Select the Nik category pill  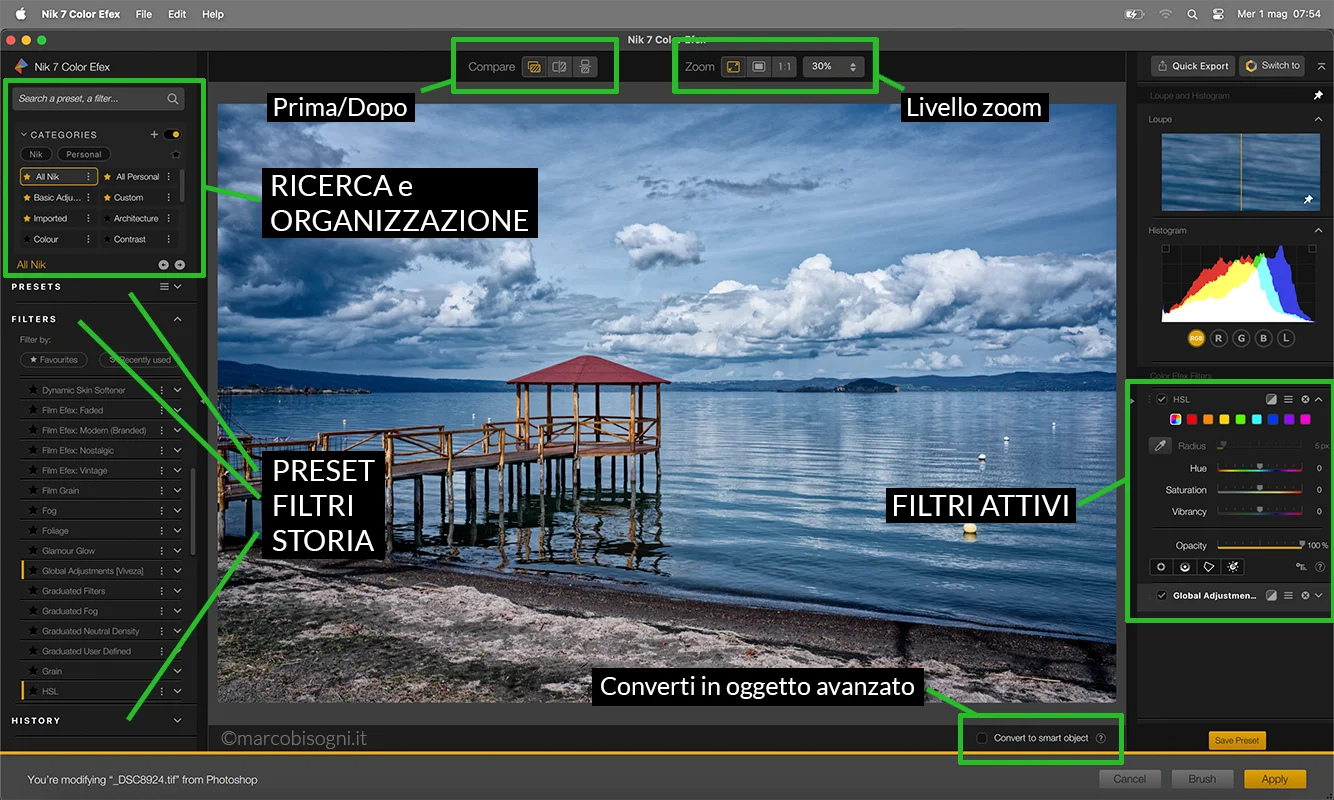(36, 154)
